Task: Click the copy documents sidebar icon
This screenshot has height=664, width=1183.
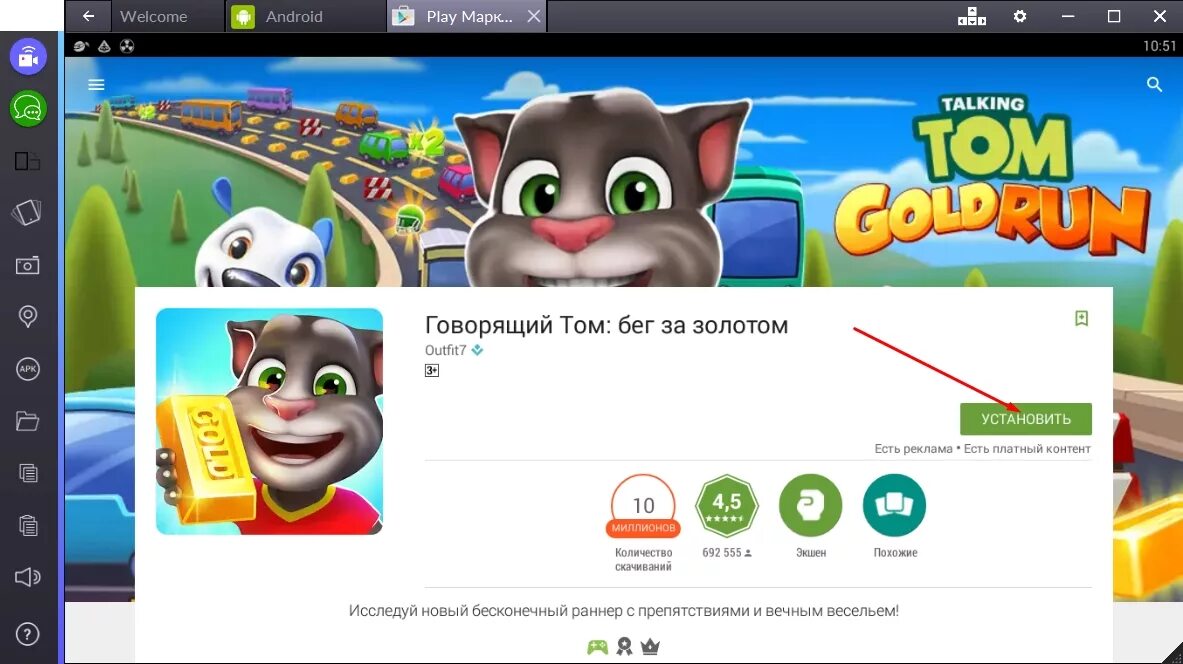Action: coord(28,473)
